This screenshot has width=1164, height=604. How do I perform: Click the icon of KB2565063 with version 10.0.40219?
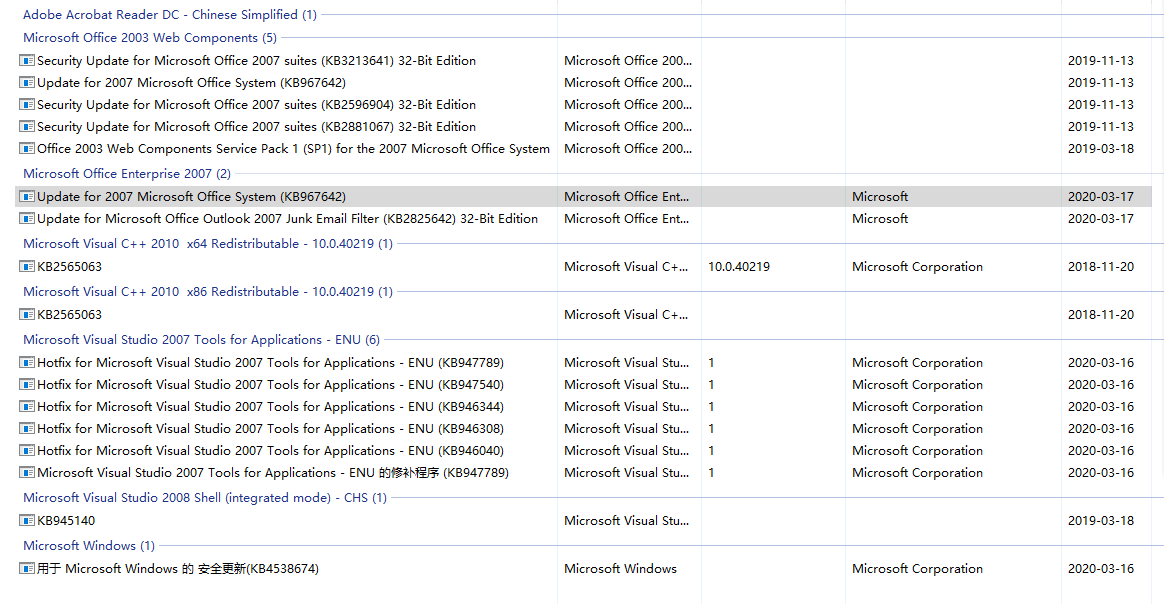pyautogui.click(x=27, y=266)
